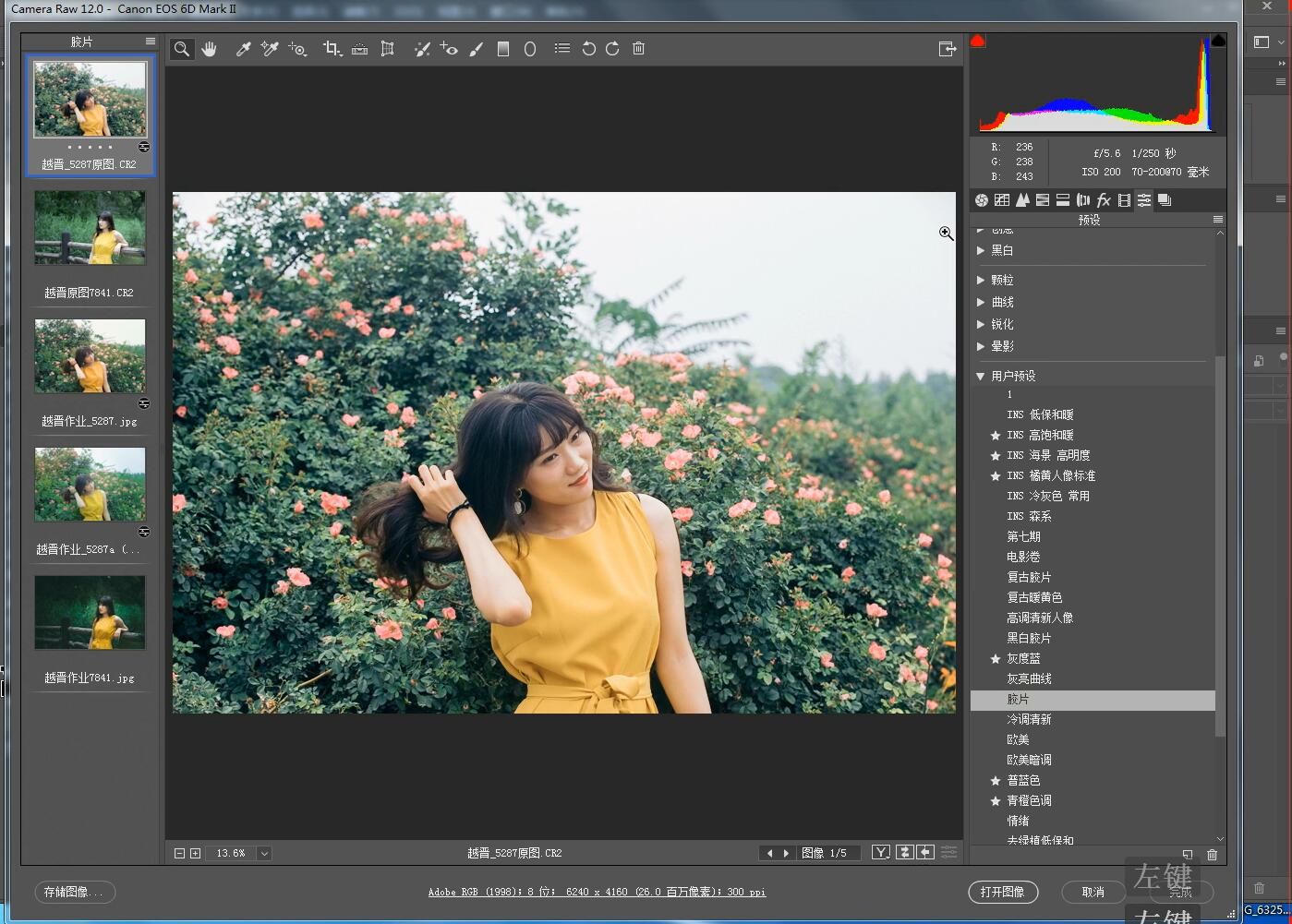Switch to Basic panel tab
Viewport: 1292px width, 924px height.
point(982,199)
